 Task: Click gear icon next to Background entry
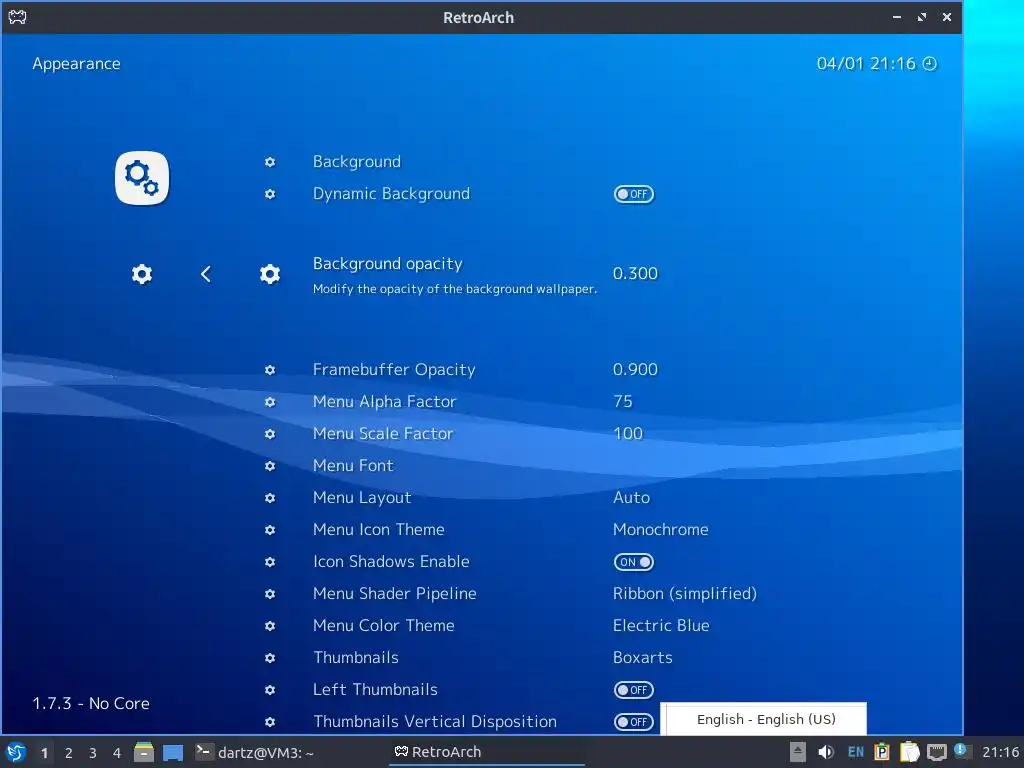(x=270, y=162)
